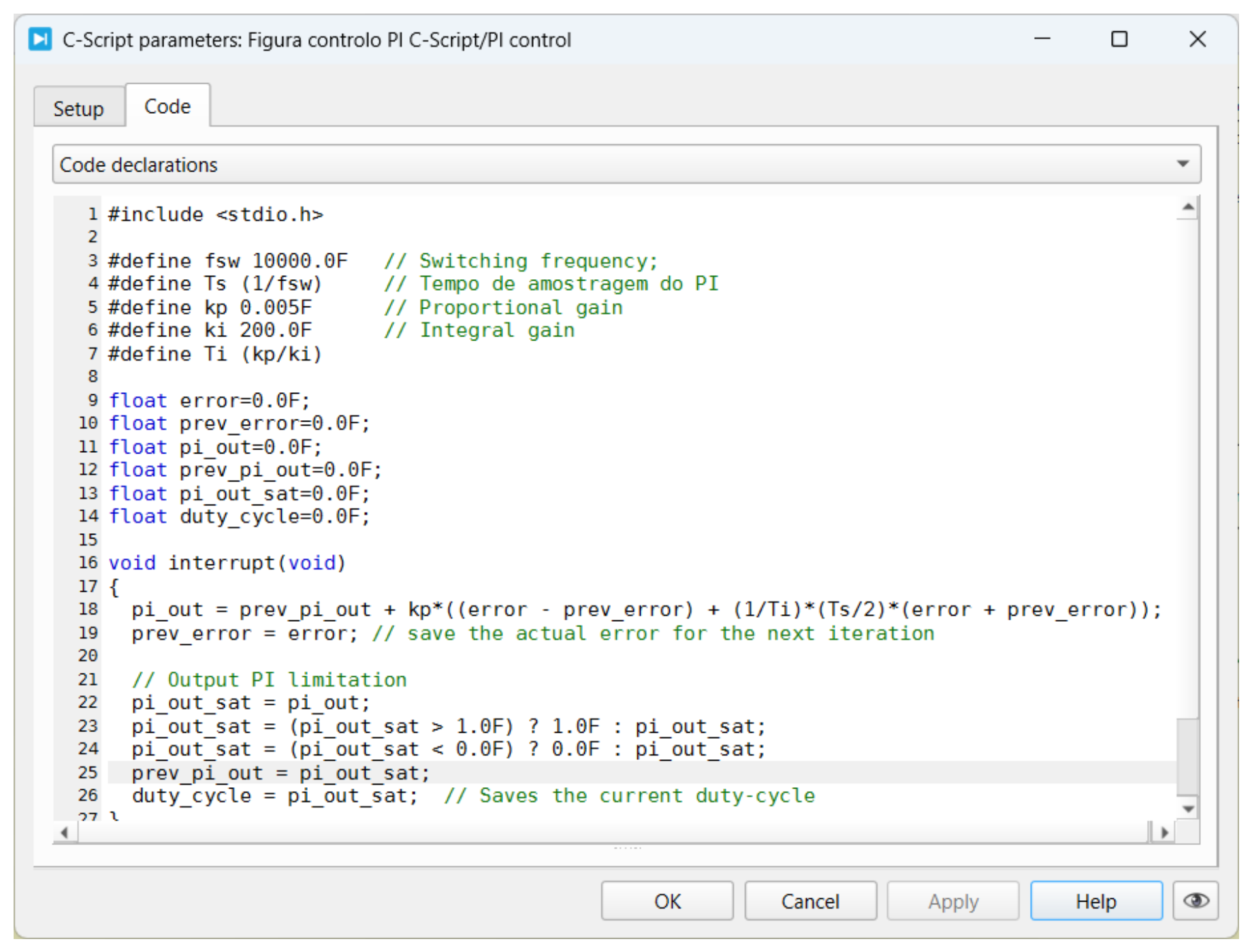The image size is (1252, 952).
Task: Click the scroll down arrow of code editor
Action: (x=1188, y=809)
